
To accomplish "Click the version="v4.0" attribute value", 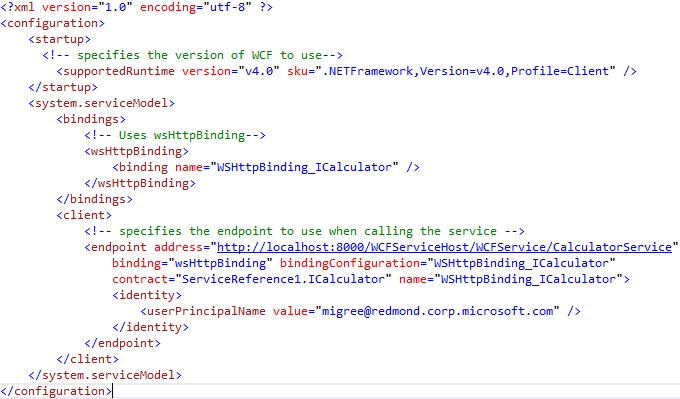I will 258,71.
